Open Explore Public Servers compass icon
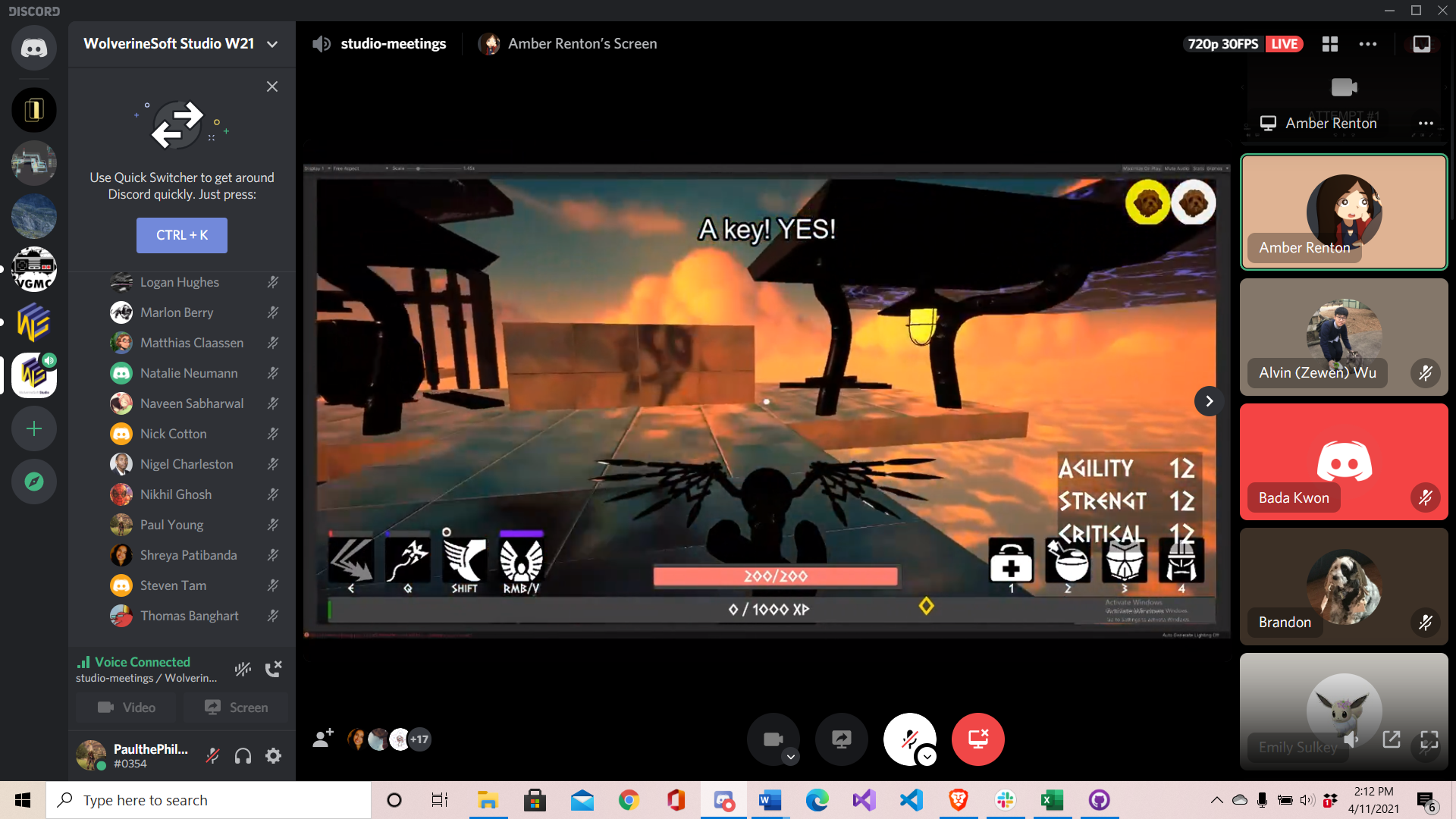The image size is (1456, 819). (x=33, y=482)
